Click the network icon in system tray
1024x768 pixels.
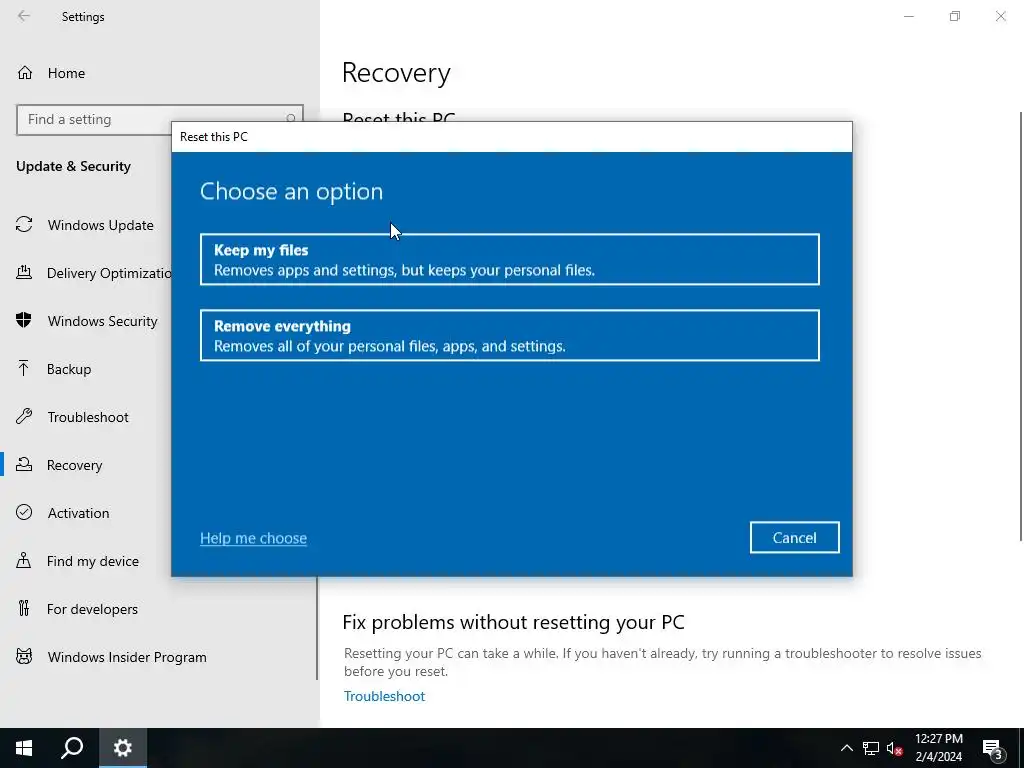[871, 748]
